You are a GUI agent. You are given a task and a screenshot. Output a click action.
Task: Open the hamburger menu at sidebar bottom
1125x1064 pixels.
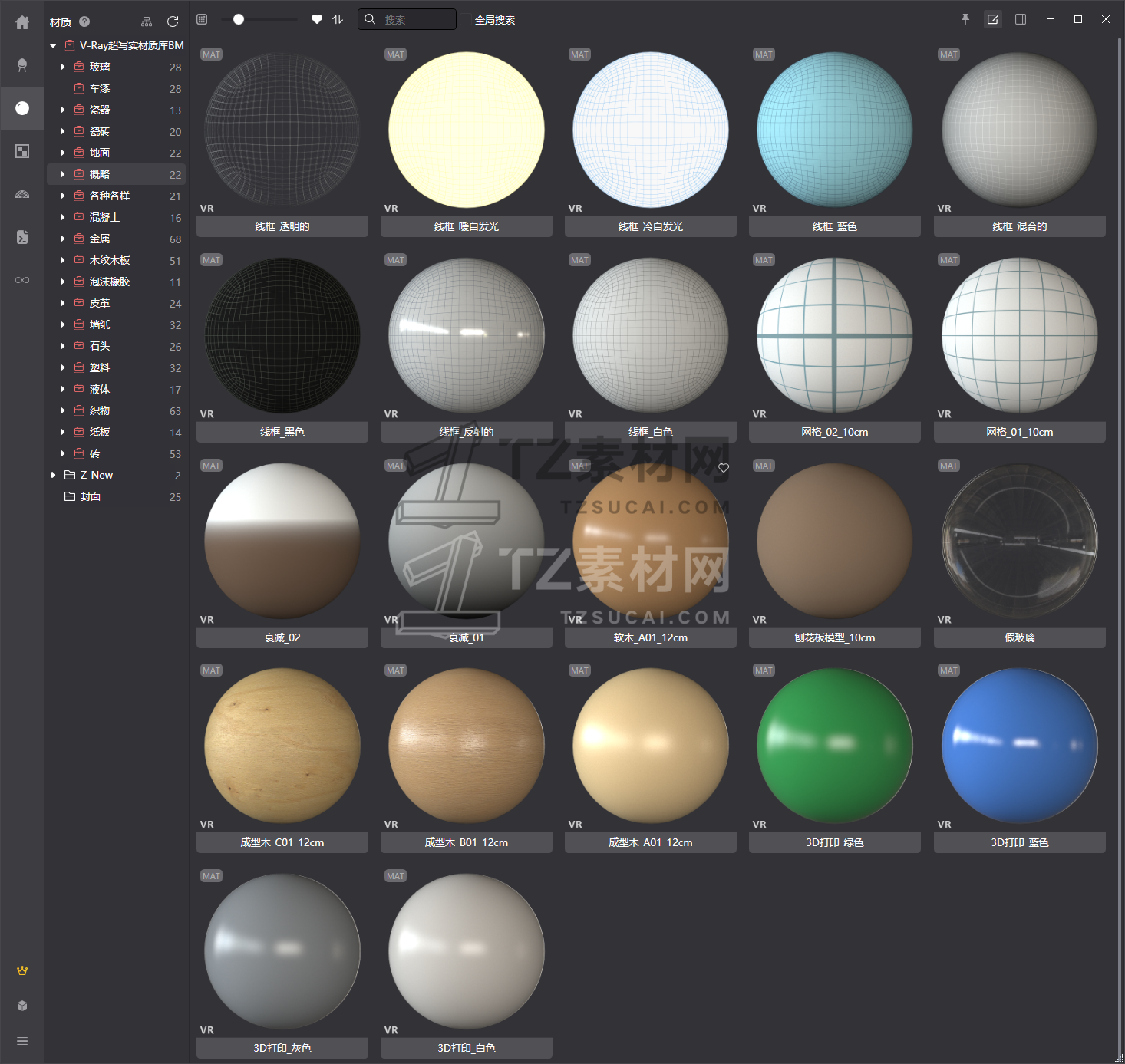[x=22, y=1041]
